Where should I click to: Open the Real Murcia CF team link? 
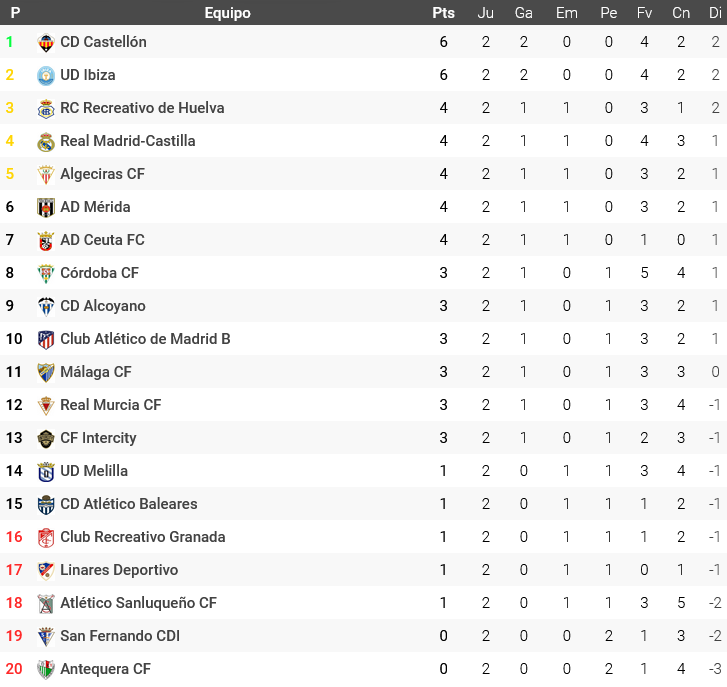[x=110, y=405]
